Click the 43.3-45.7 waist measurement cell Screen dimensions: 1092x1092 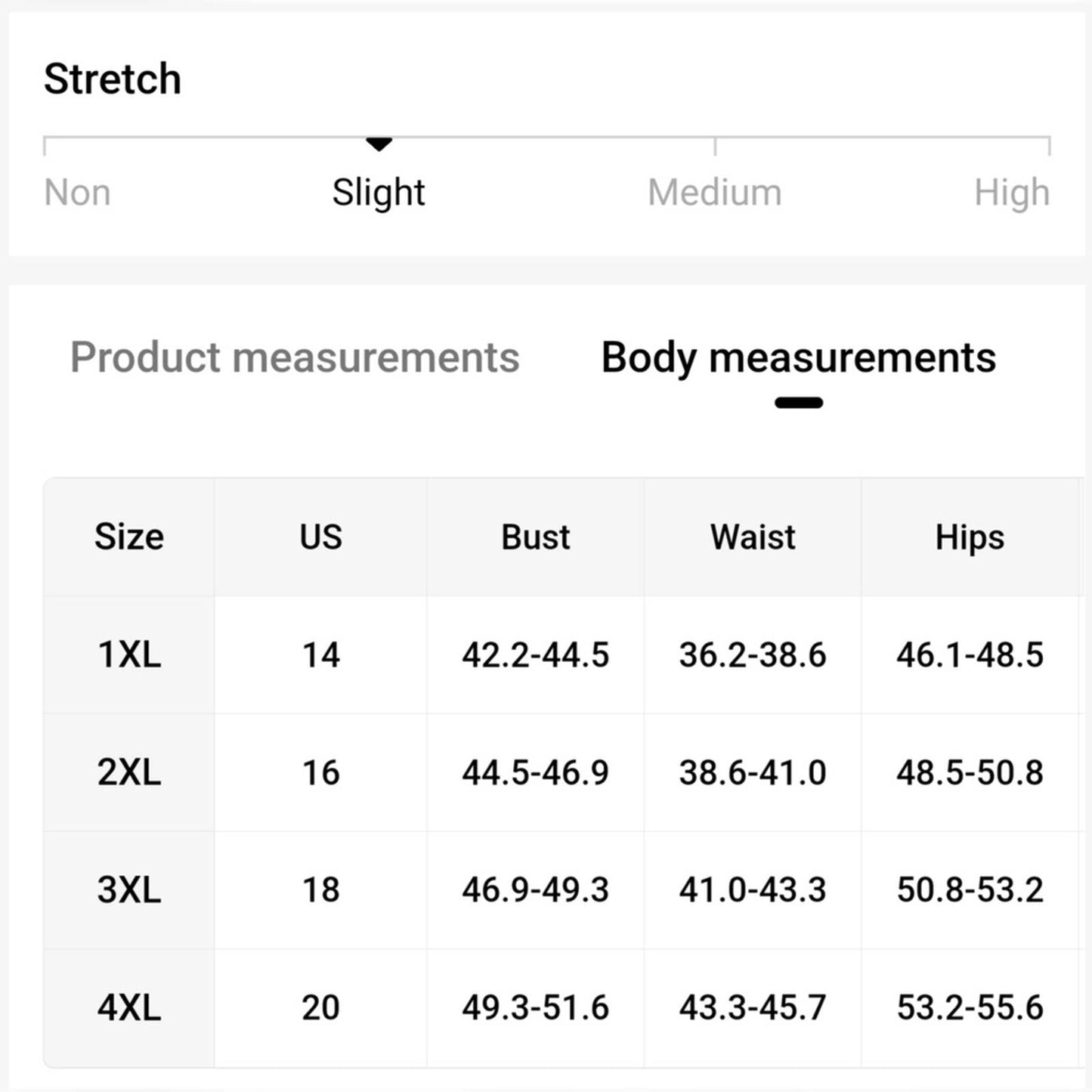click(x=753, y=1007)
